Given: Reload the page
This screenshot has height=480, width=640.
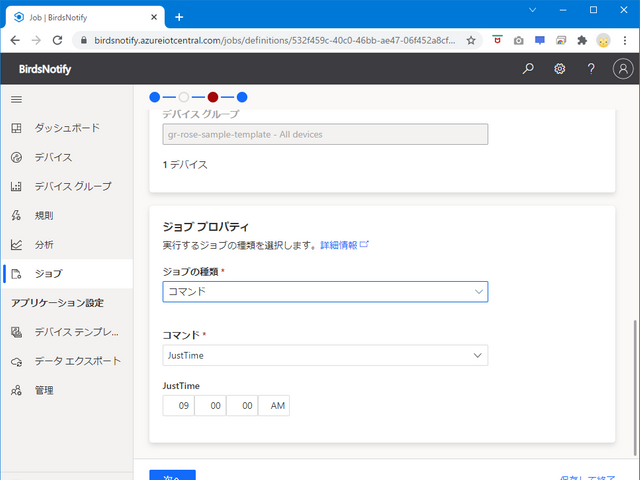Looking at the screenshot, I should click(58, 40).
